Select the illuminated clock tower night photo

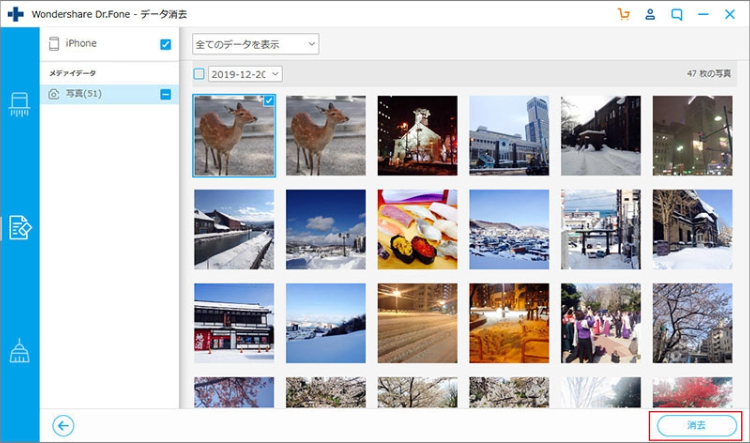(417, 135)
